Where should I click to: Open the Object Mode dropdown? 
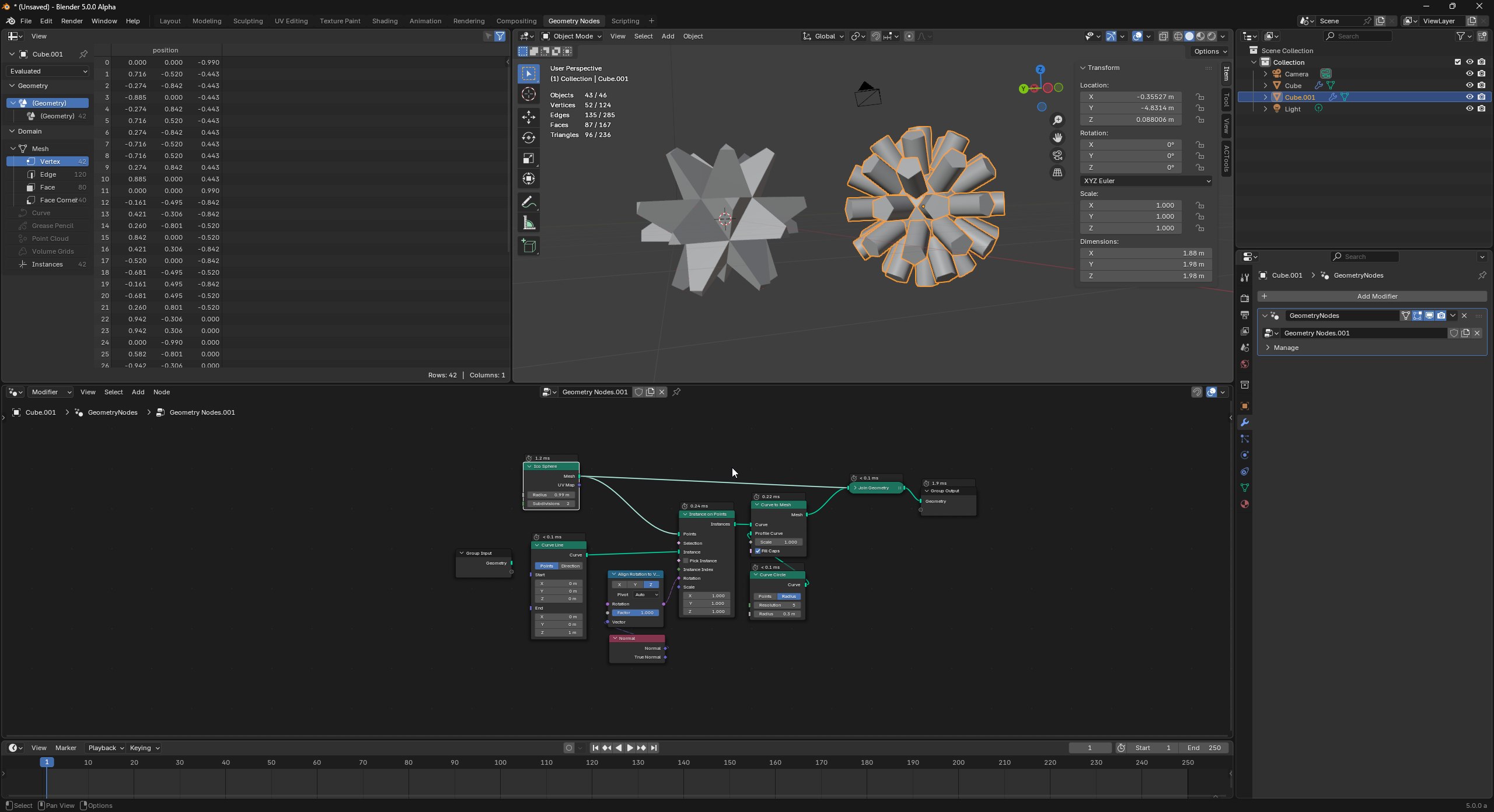572,36
